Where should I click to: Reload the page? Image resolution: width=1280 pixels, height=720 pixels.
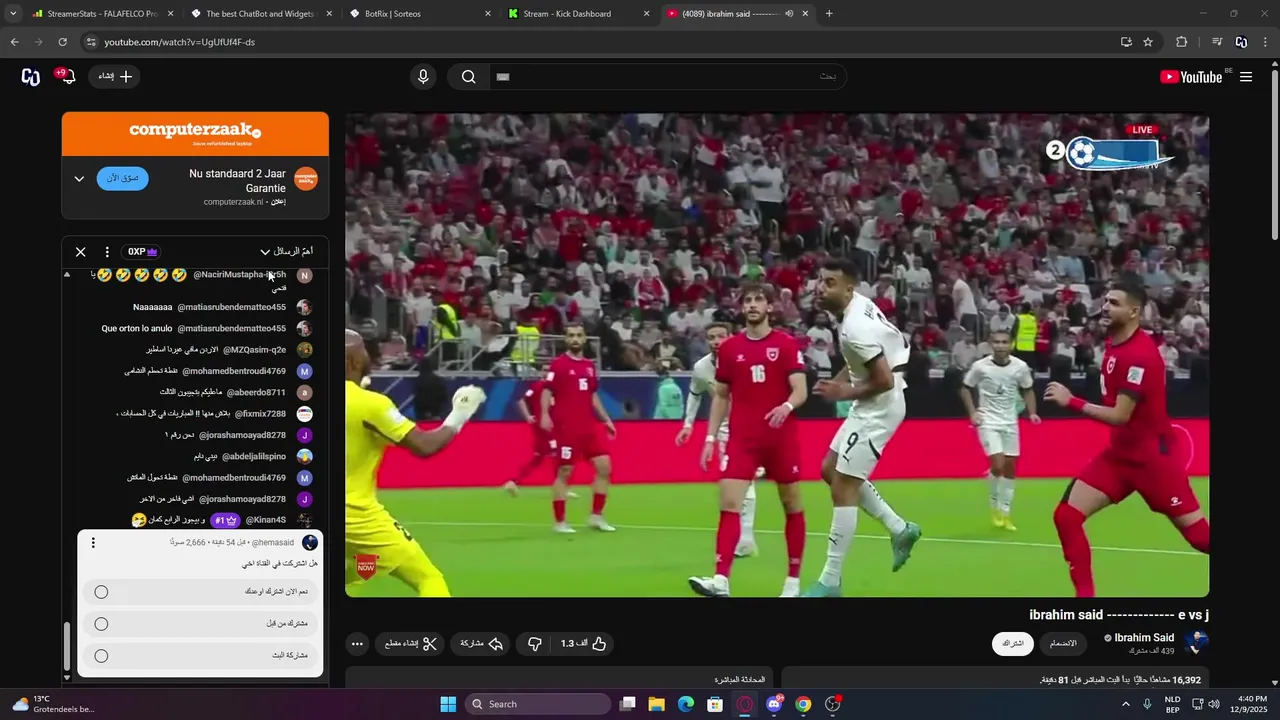point(62,42)
